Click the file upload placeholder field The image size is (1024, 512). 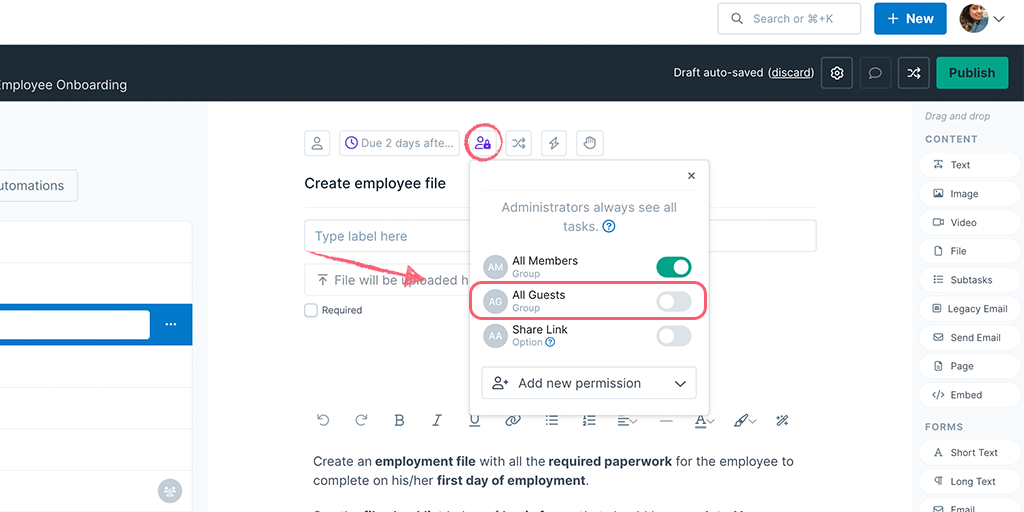coord(387,280)
